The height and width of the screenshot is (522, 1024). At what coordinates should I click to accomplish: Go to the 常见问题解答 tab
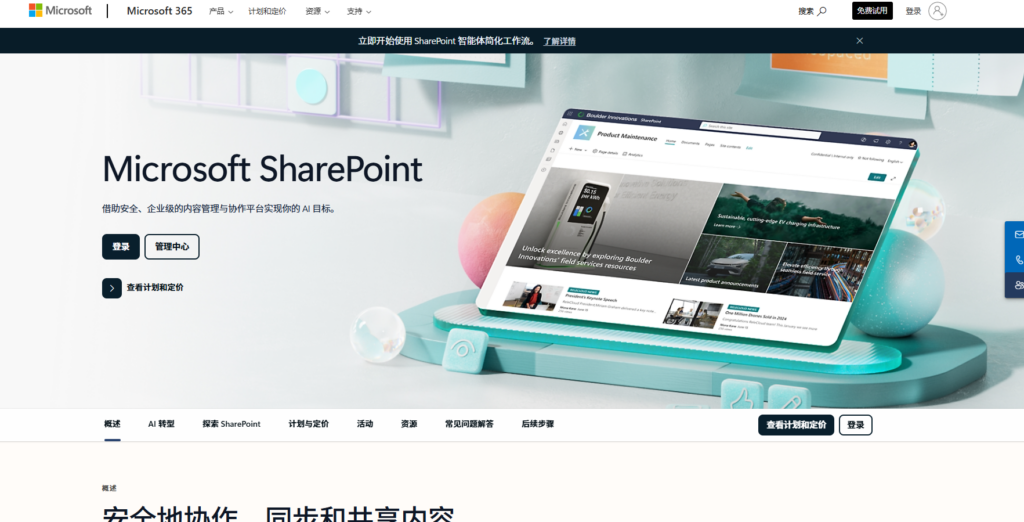[x=469, y=424]
